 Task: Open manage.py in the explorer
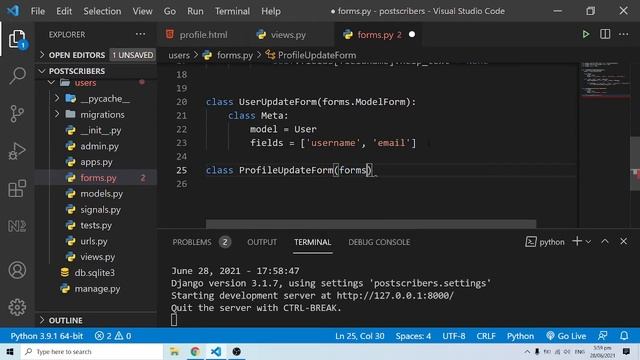click(x=96, y=289)
